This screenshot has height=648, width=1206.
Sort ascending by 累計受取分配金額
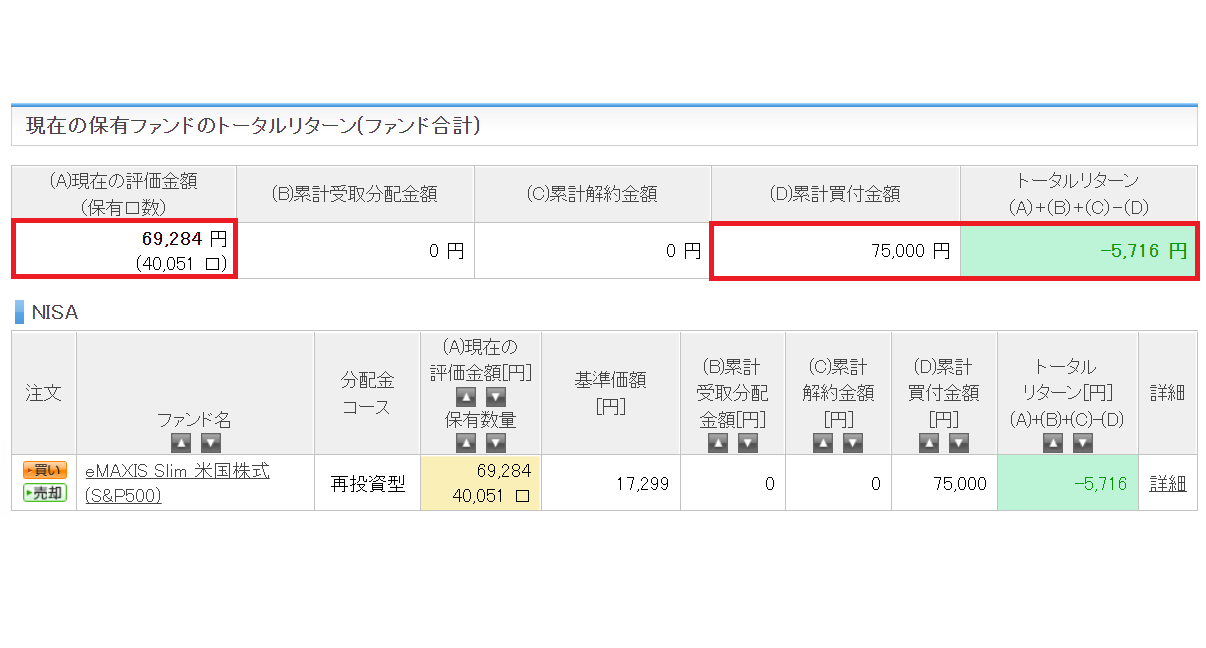coord(719,441)
